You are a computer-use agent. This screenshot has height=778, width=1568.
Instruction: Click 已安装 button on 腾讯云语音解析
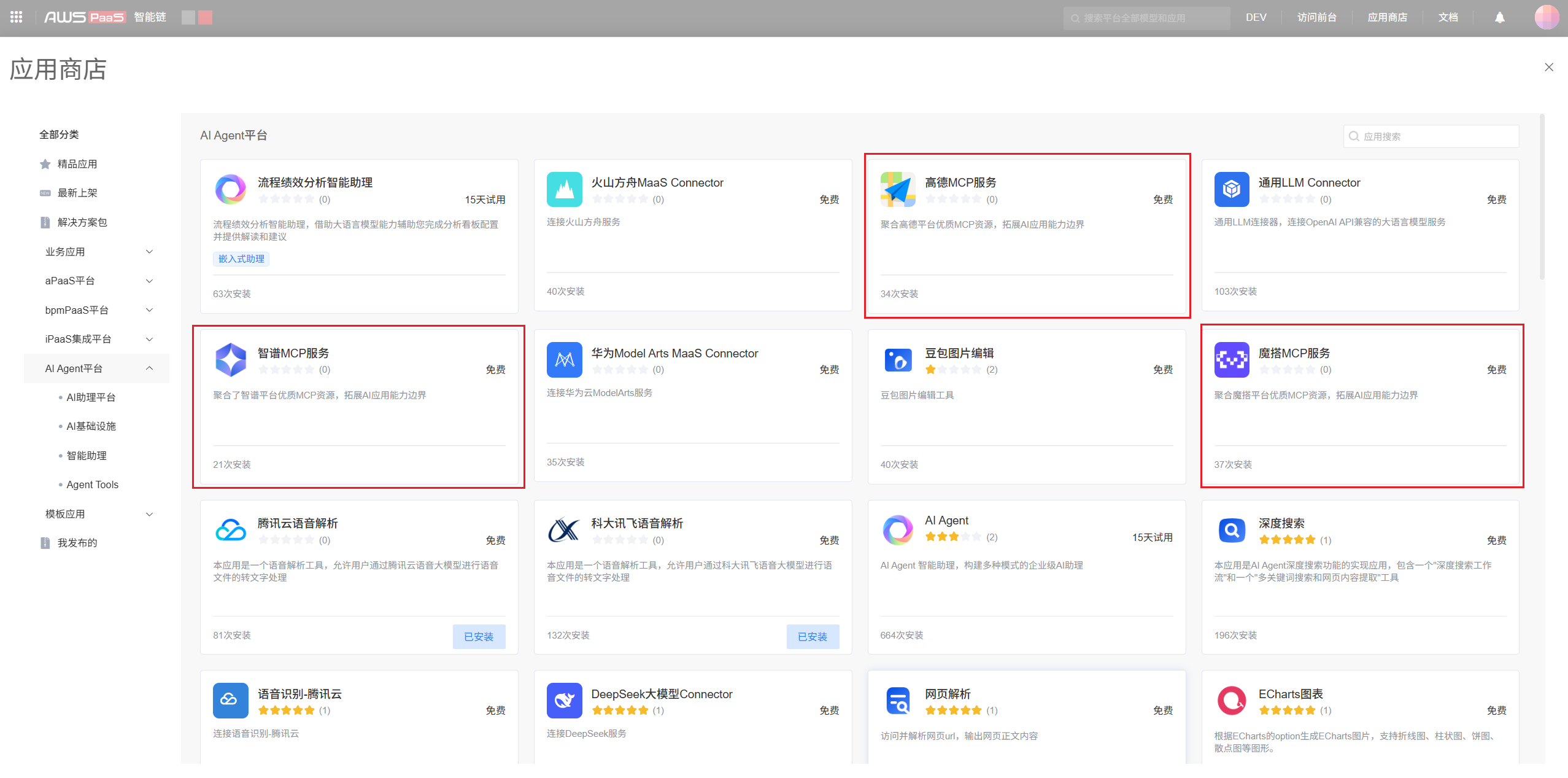click(479, 637)
